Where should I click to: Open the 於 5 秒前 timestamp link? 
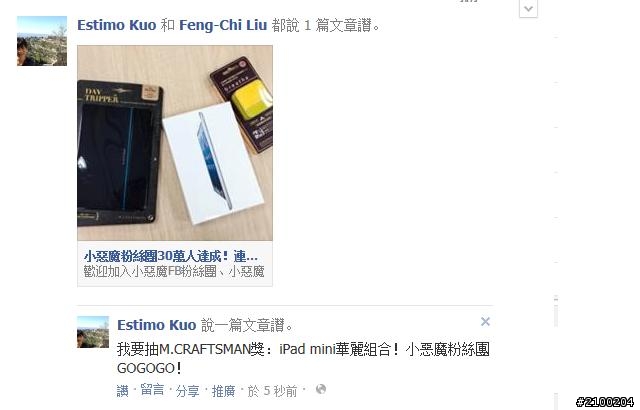[272, 391]
